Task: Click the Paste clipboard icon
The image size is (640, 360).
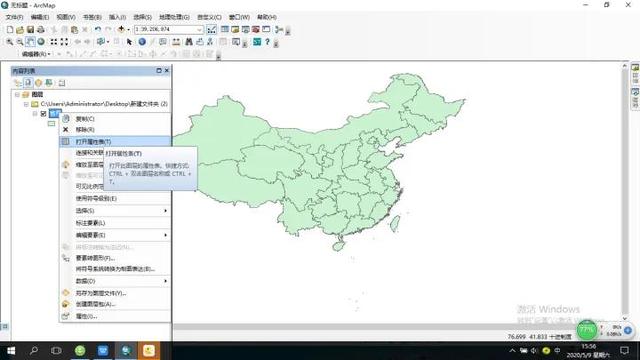Action: [x=74, y=29]
